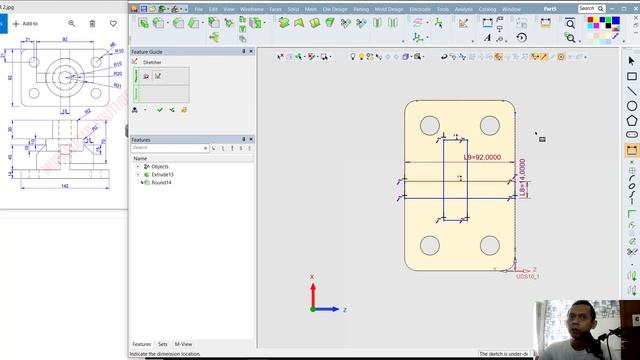Collapse the Extrude13 tree node
The image size is (640, 360).
pos(138,175)
